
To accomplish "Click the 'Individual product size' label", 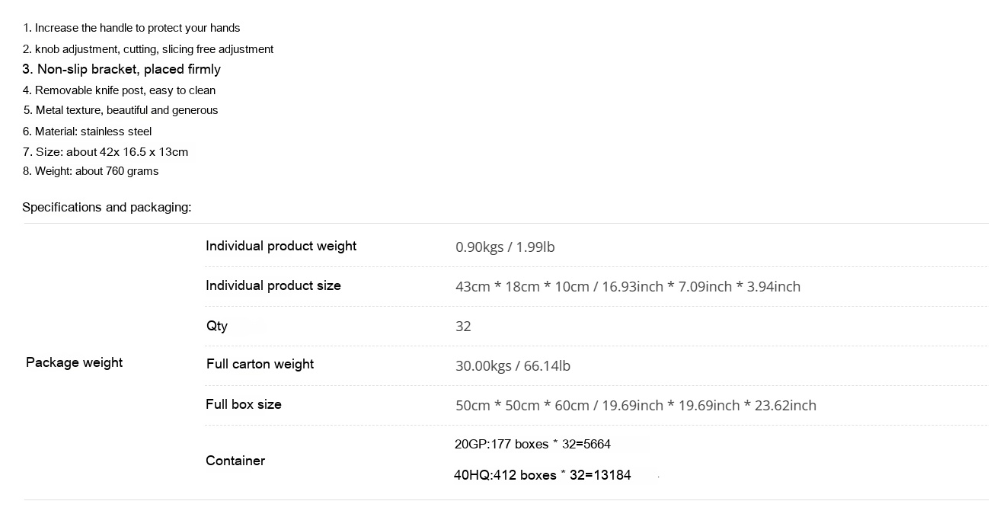I will (x=273, y=286).
